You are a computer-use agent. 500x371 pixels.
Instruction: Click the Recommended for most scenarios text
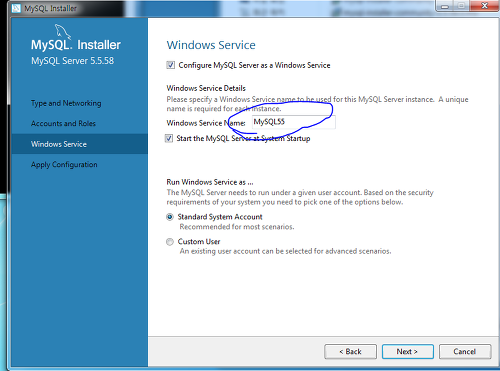(237, 227)
